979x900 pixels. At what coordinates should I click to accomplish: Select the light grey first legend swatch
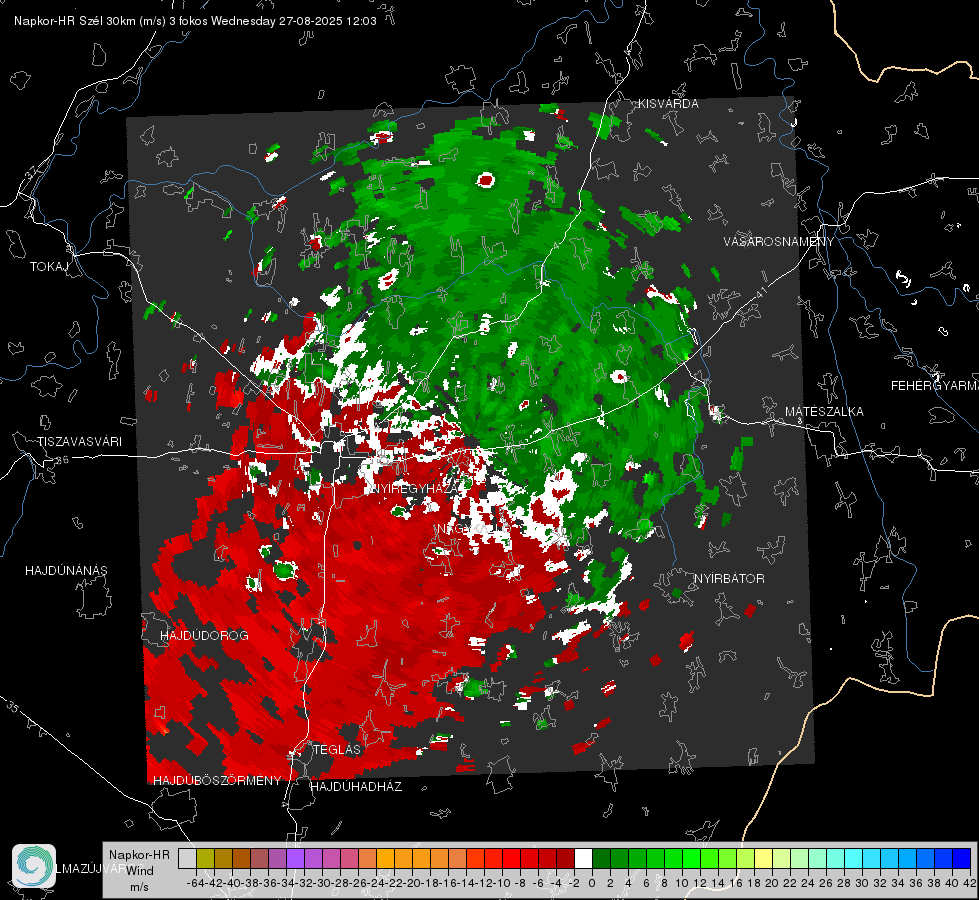pyautogui.click(x=187, y=858)
